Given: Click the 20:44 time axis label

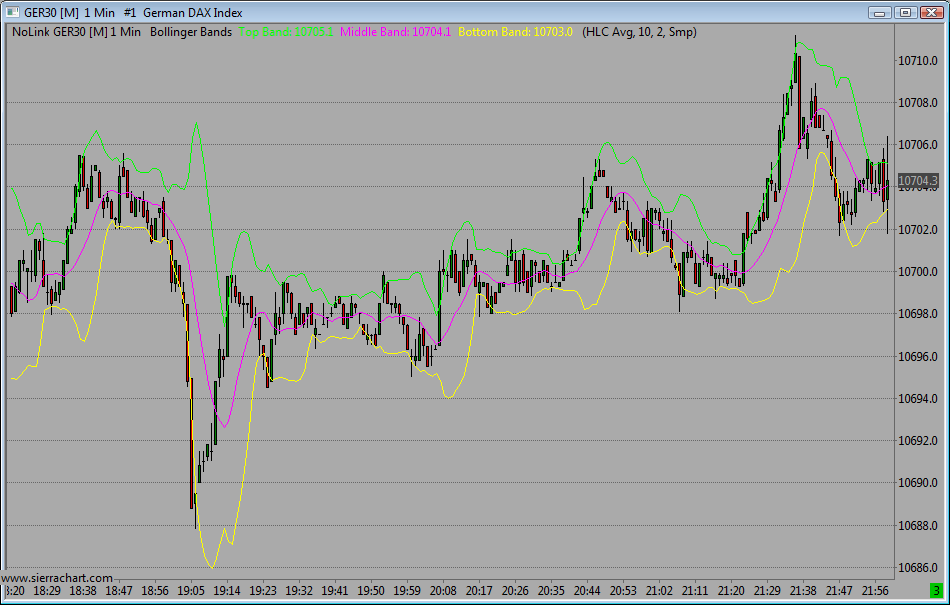Looking at the screenshot, I should click(x=587, y=590).
